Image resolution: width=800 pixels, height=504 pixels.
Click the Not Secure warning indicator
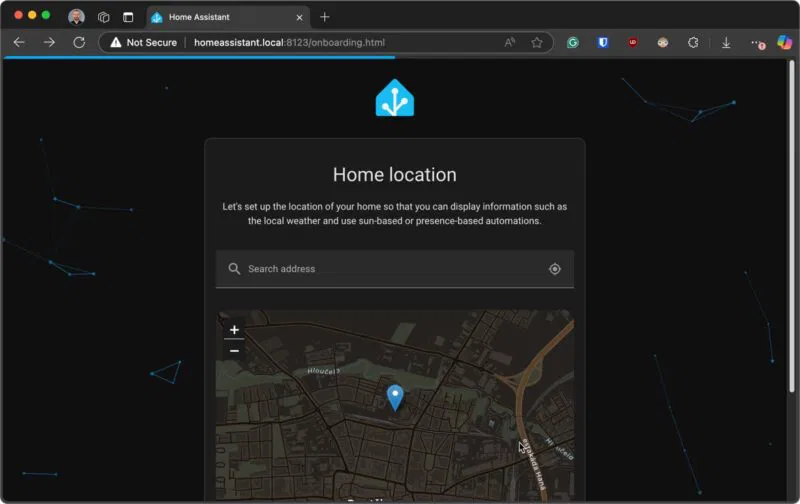[x=144, y=42]
